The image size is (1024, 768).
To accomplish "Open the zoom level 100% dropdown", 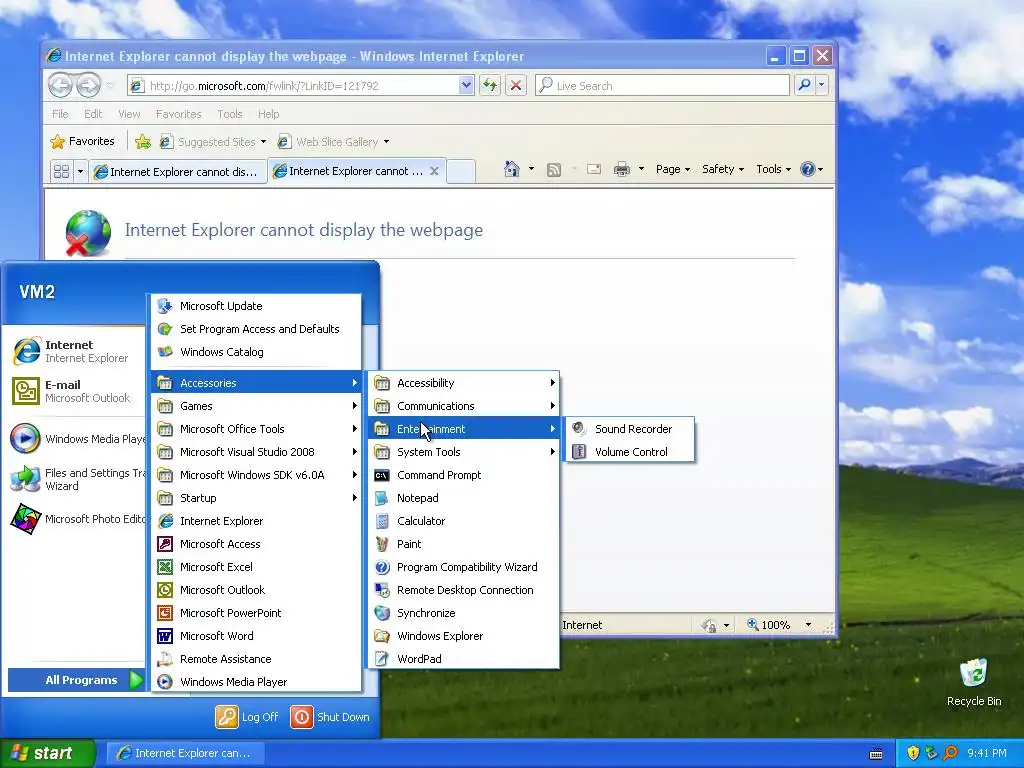I will point(808,625).
